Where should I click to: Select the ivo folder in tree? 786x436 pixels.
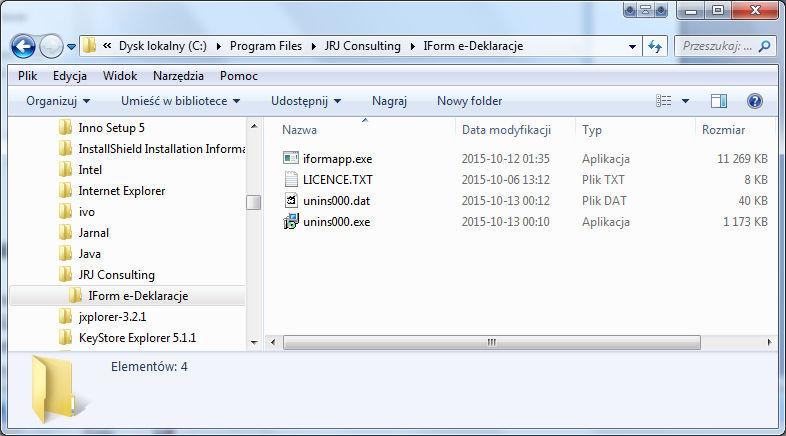pyautogui.click(x=87, y=212)
